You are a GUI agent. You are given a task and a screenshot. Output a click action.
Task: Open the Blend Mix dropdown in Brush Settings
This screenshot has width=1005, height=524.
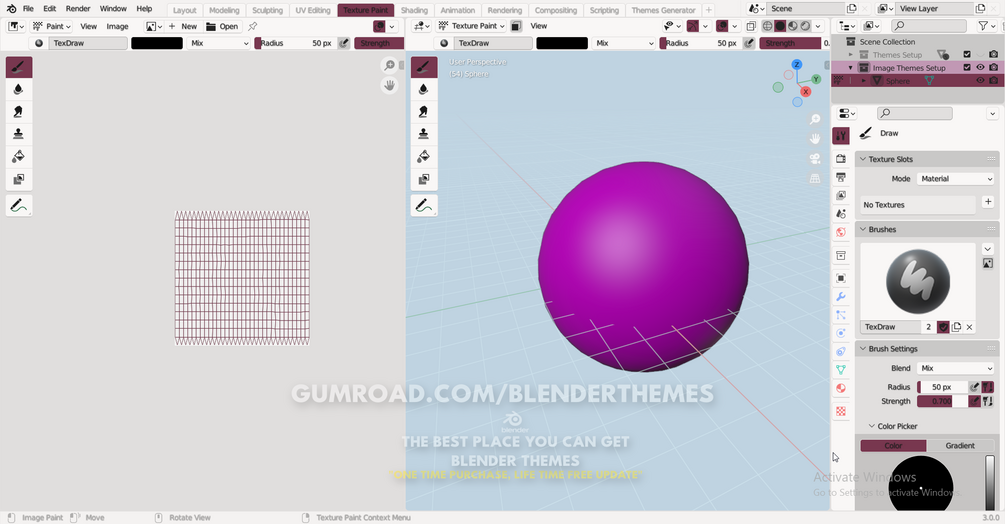coord(956,368)
